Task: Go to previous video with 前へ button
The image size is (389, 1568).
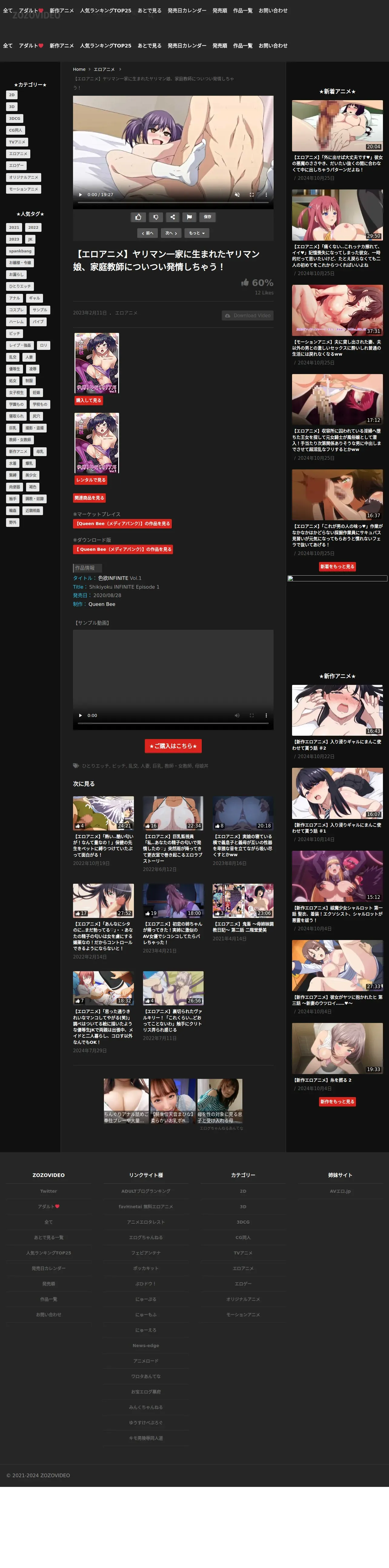Action: pyautogui.click(x=148, y=233)
